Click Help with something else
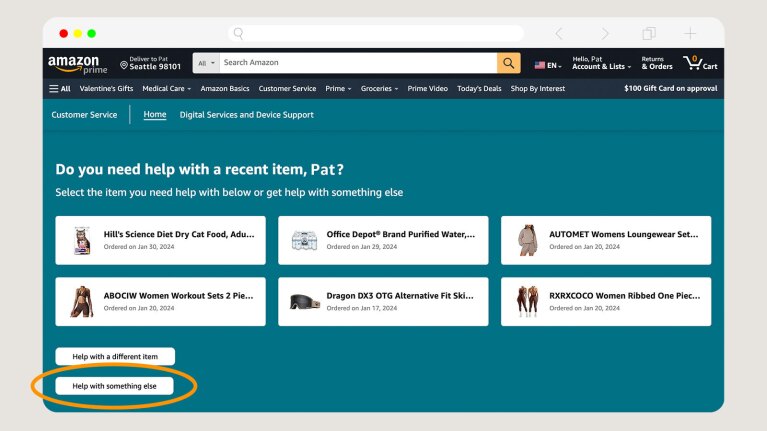The height and width of the screenshot is (431, 767). (x=114, y=386)
